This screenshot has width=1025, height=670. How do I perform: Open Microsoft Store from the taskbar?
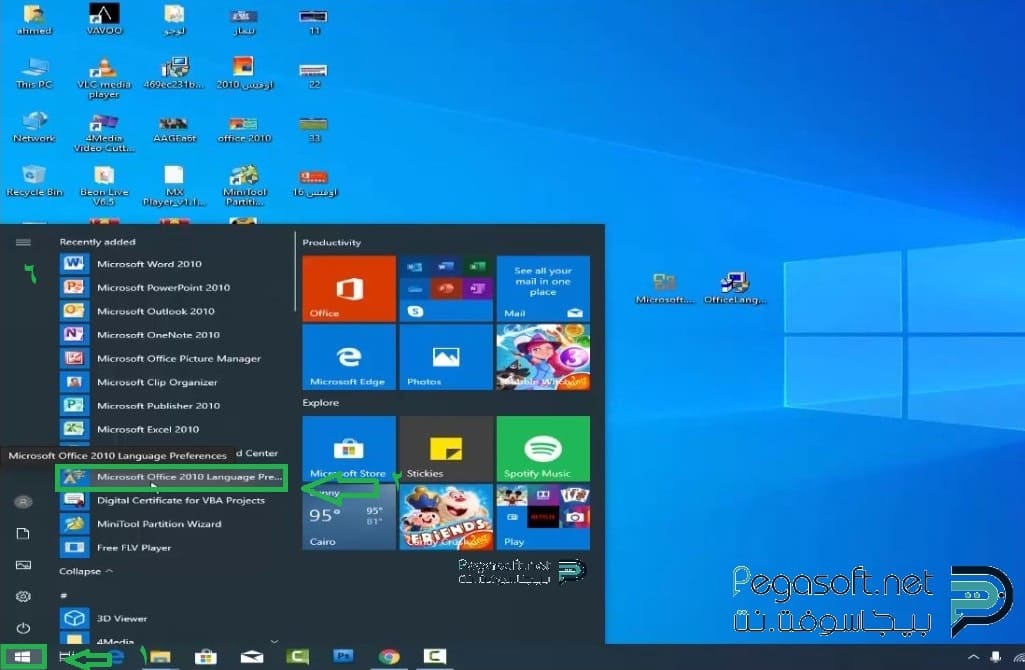coord(205,657)
